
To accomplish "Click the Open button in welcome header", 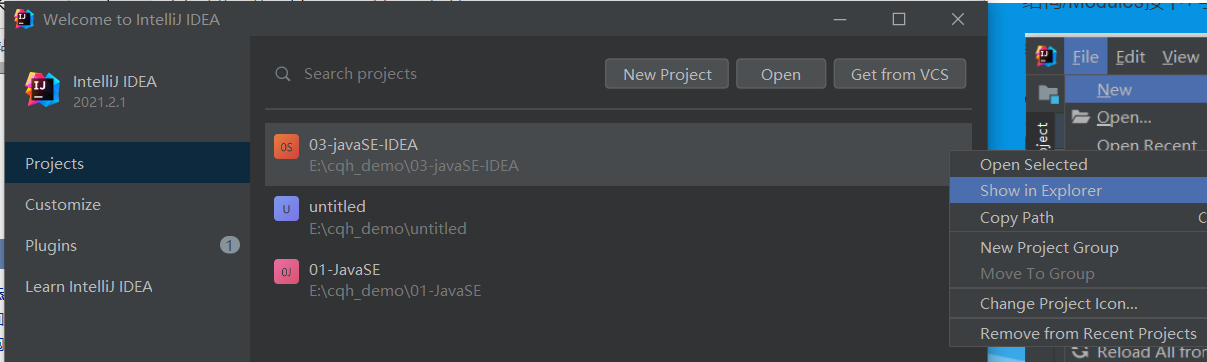I will (x=781, y=74).
